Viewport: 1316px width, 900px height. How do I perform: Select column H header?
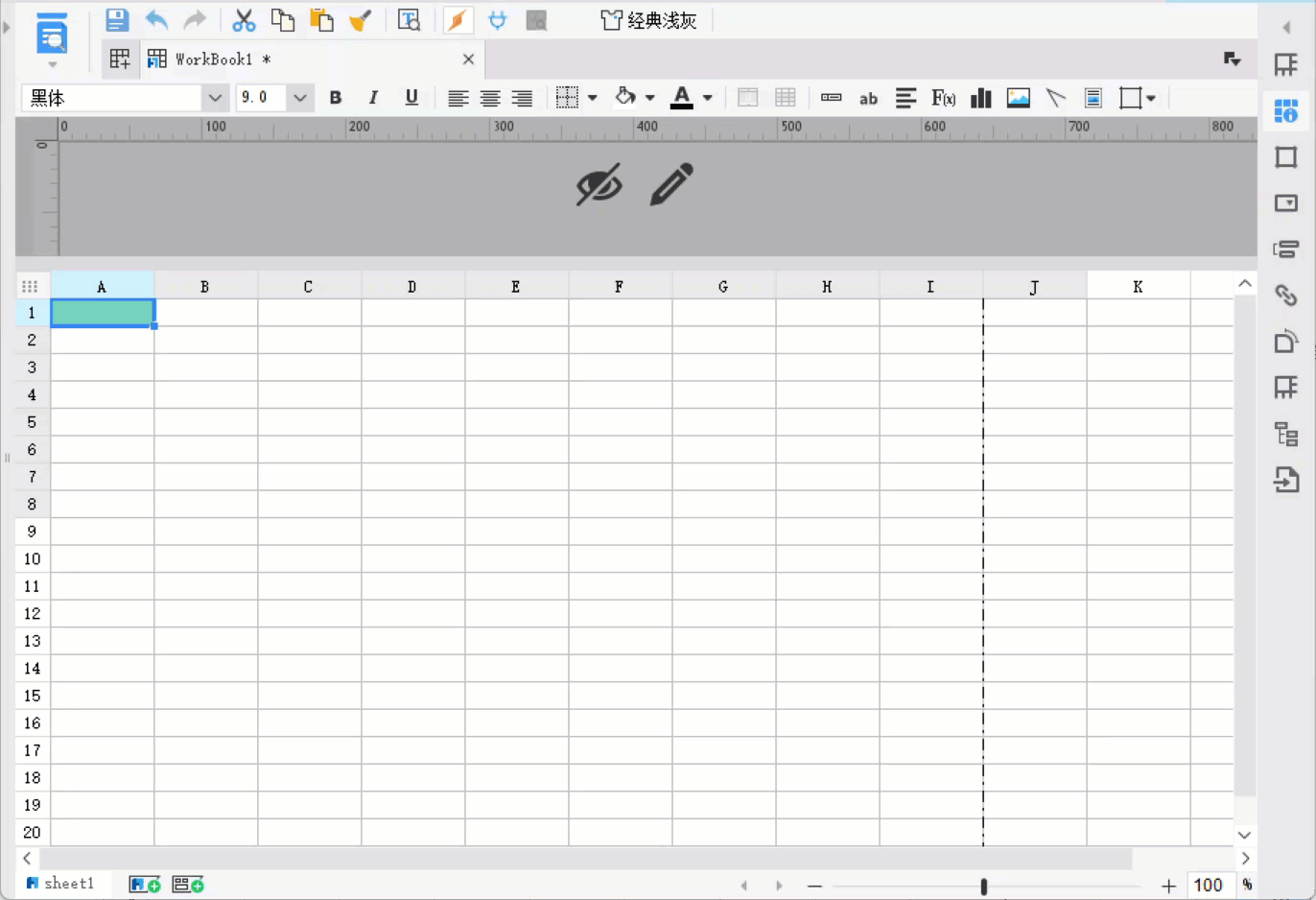tap(827, 286)
